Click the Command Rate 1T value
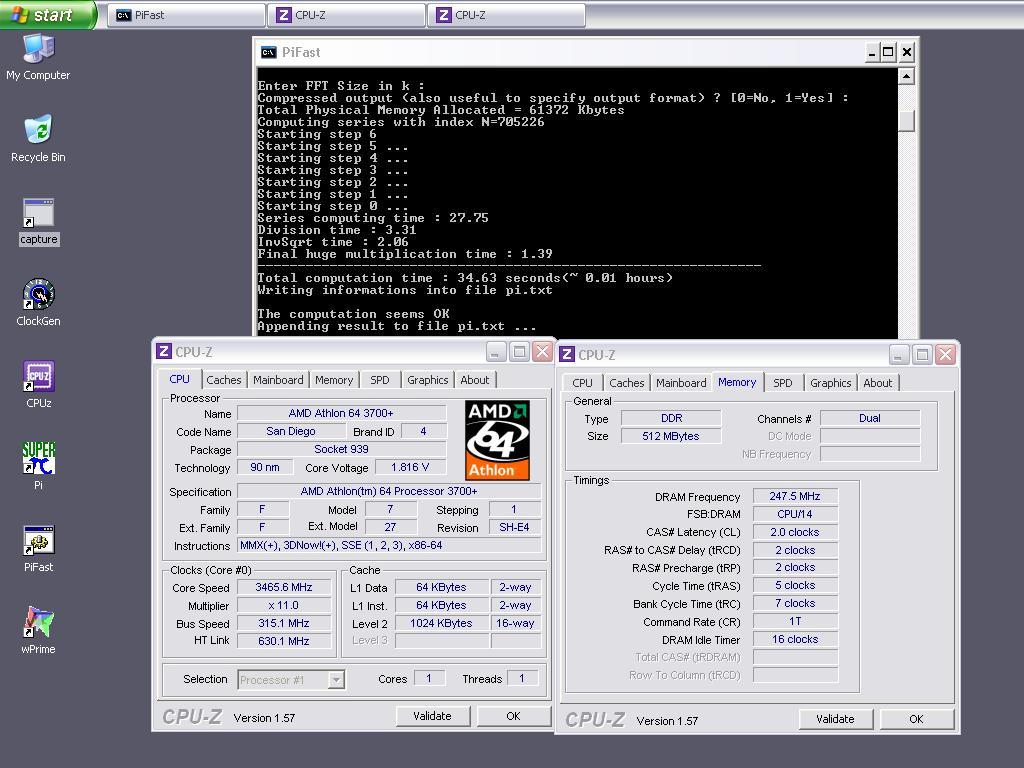Image resolution: width=1024 pixels, height=768 pixels. click(795, 622)
